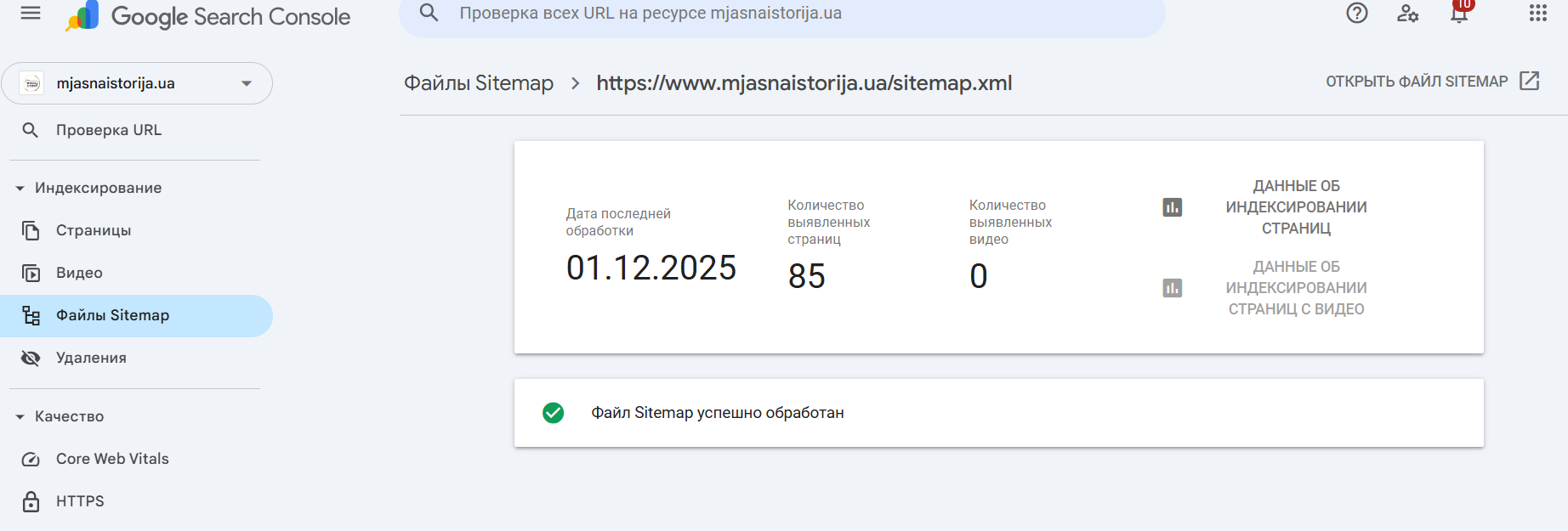Screen dimensions: 1568x531
Task: Click the padlock HTTPS icon
Action: [x=31, y=501]
